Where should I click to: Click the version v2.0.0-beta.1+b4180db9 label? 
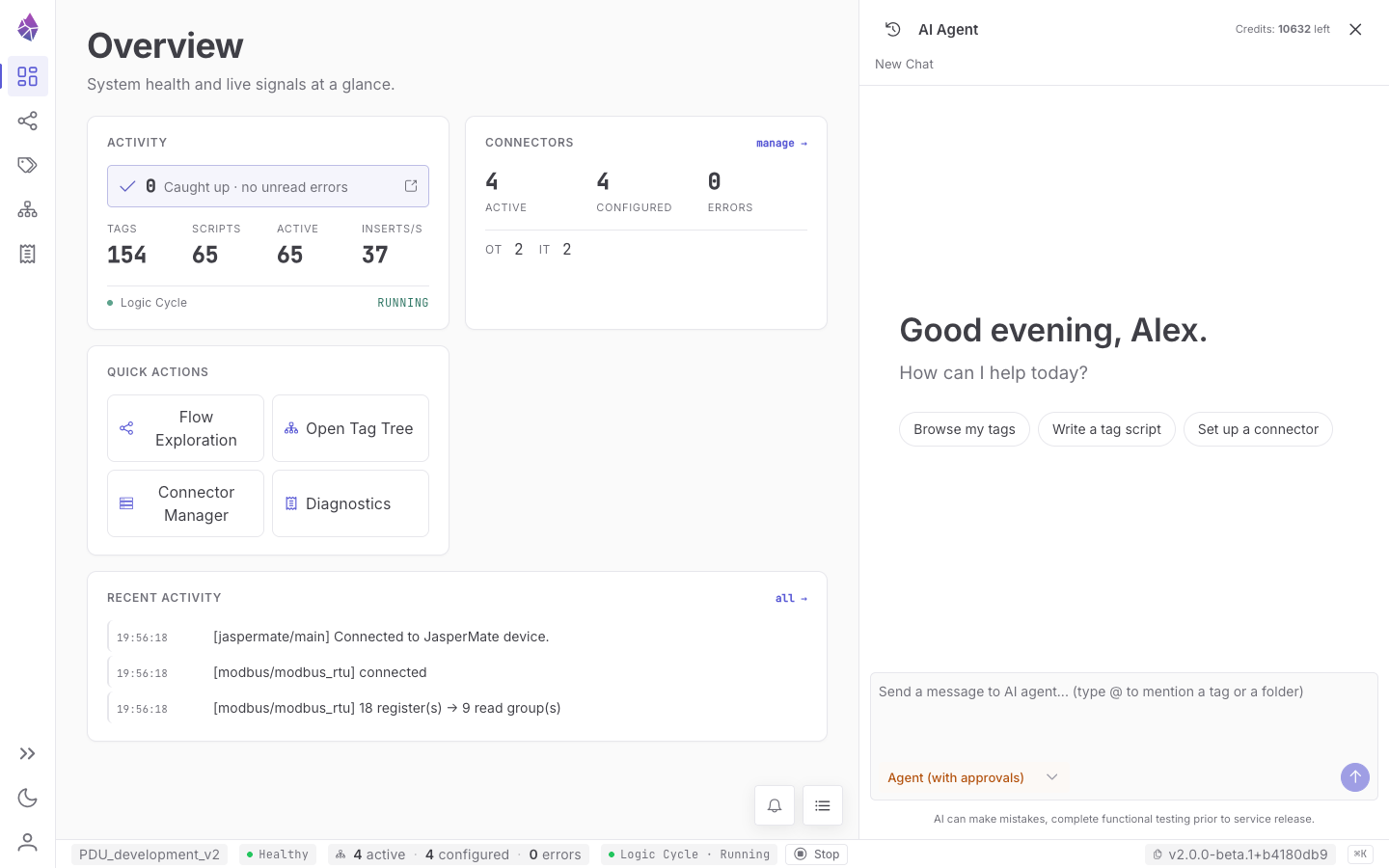pyautogui.click(x=1240, y=854)
